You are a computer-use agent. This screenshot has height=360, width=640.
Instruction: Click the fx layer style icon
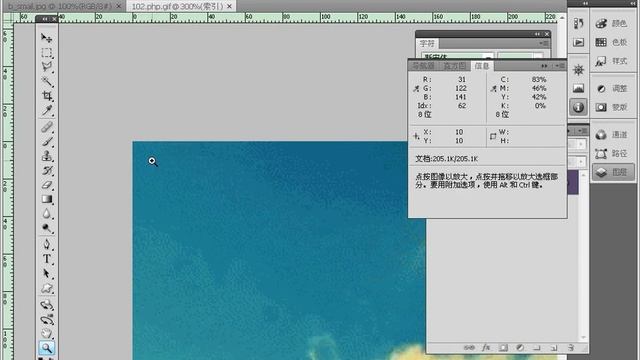coord(486,348)
